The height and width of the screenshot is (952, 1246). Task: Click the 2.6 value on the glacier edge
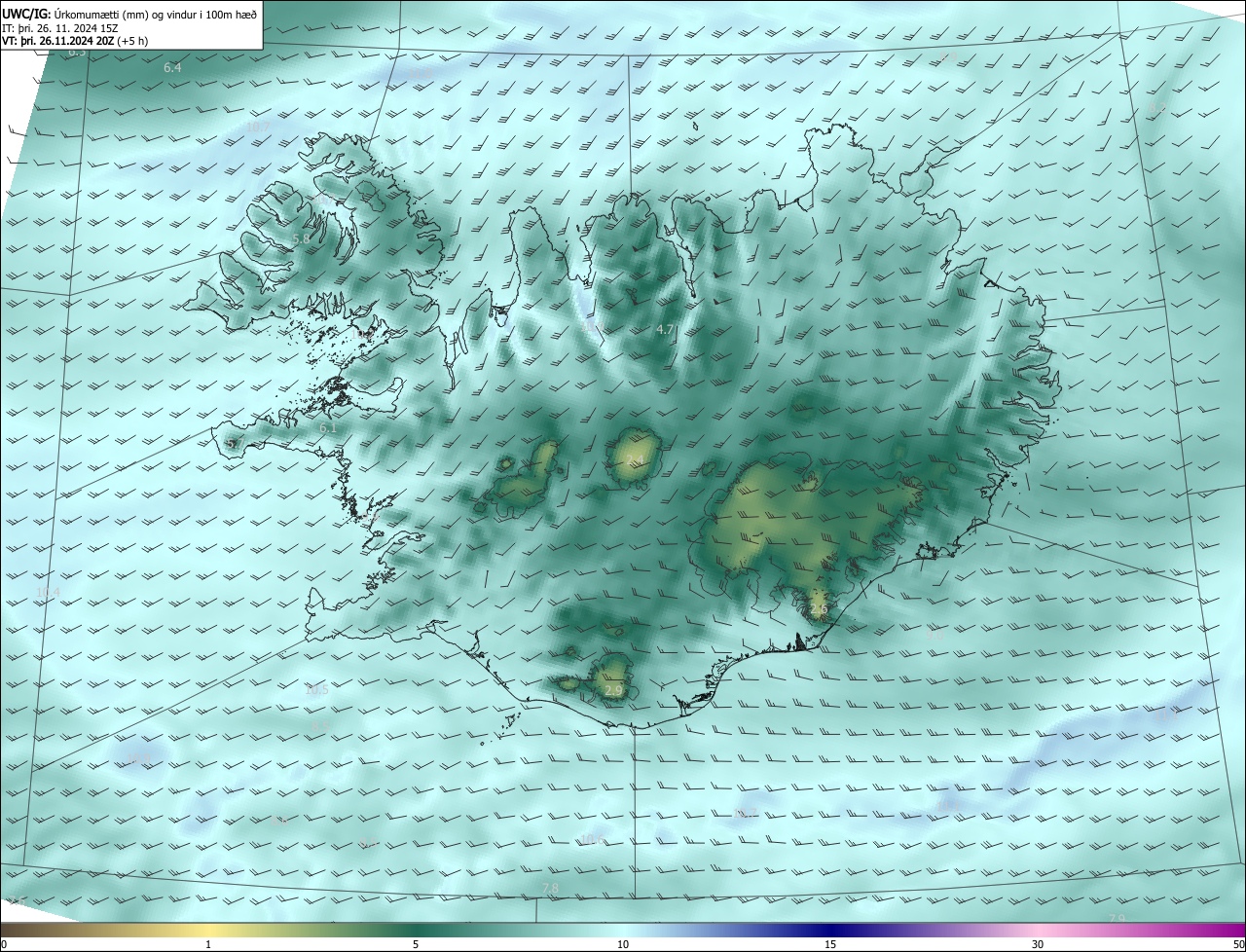[819, 610]
